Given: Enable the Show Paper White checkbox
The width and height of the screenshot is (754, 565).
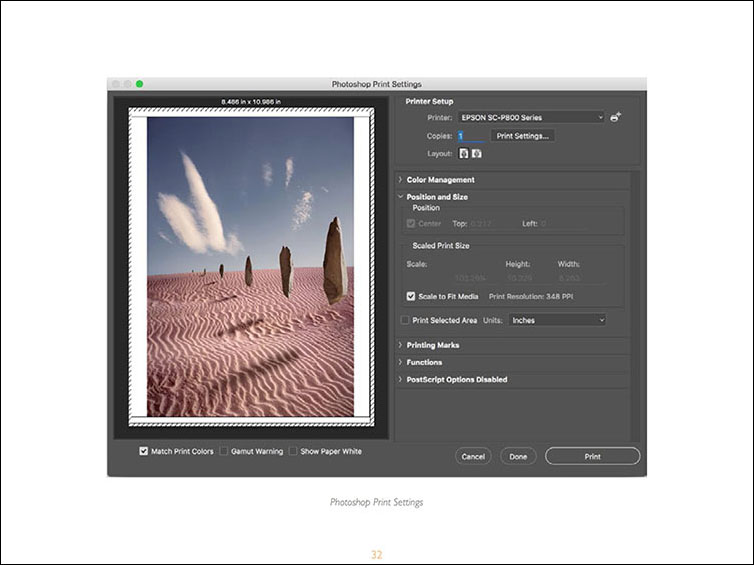Looking at the screenshot, I should click(293, 451).
